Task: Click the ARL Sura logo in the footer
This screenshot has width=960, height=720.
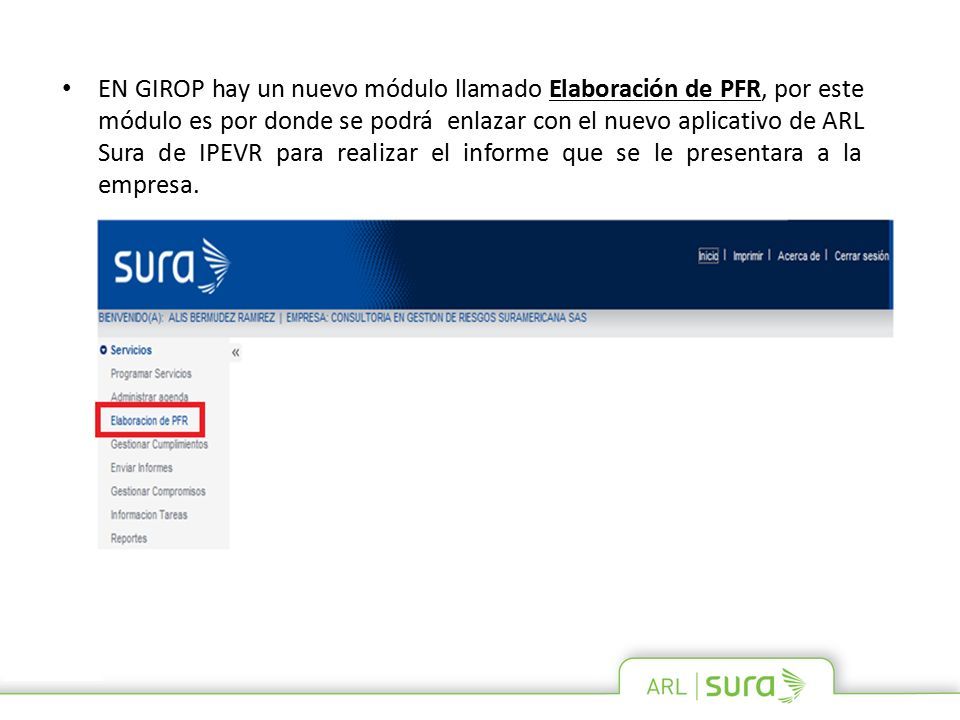Action: pos(726,685)
